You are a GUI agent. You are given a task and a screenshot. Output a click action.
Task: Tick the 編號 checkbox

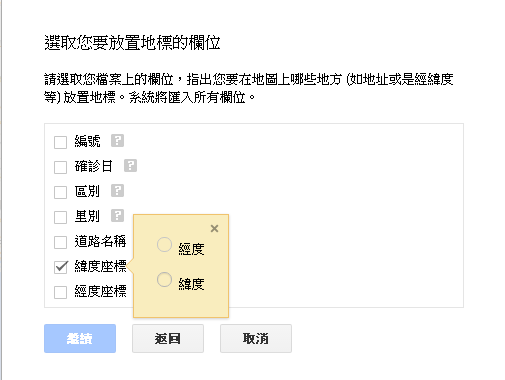[60, 142]
